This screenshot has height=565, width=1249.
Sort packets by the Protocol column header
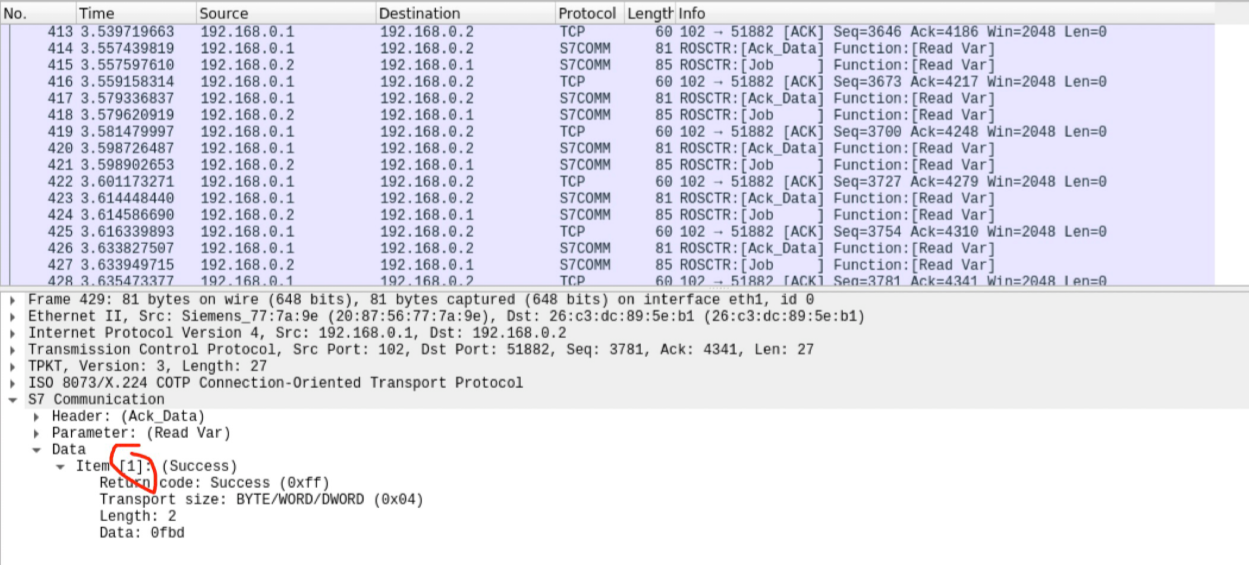click(587, 14)
